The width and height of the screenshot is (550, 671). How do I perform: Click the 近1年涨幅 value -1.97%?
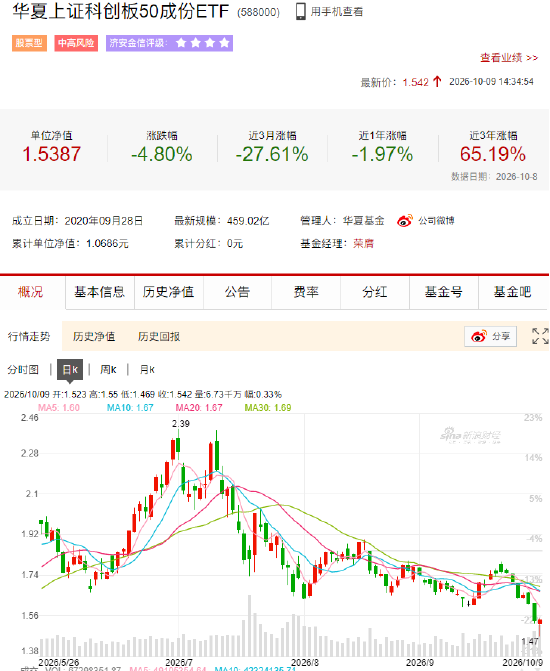pos(382,154)
